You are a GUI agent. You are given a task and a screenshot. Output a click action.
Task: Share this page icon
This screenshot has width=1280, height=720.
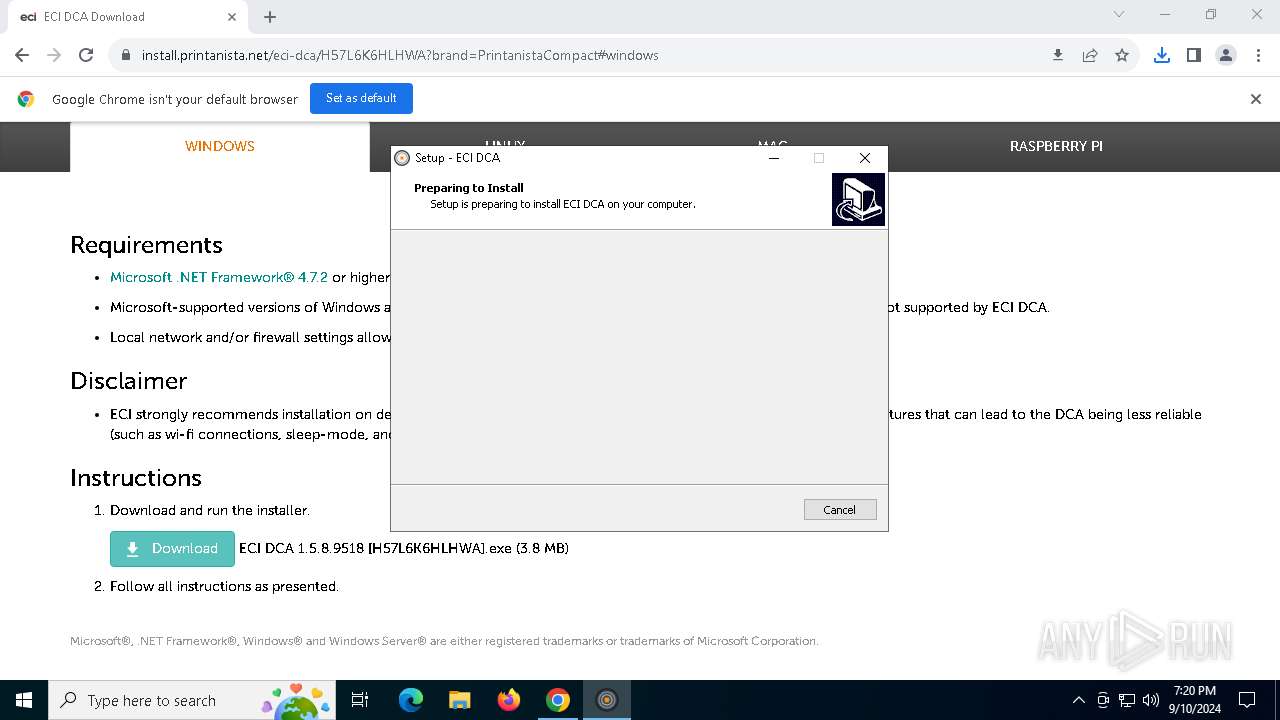point(1090,55)
